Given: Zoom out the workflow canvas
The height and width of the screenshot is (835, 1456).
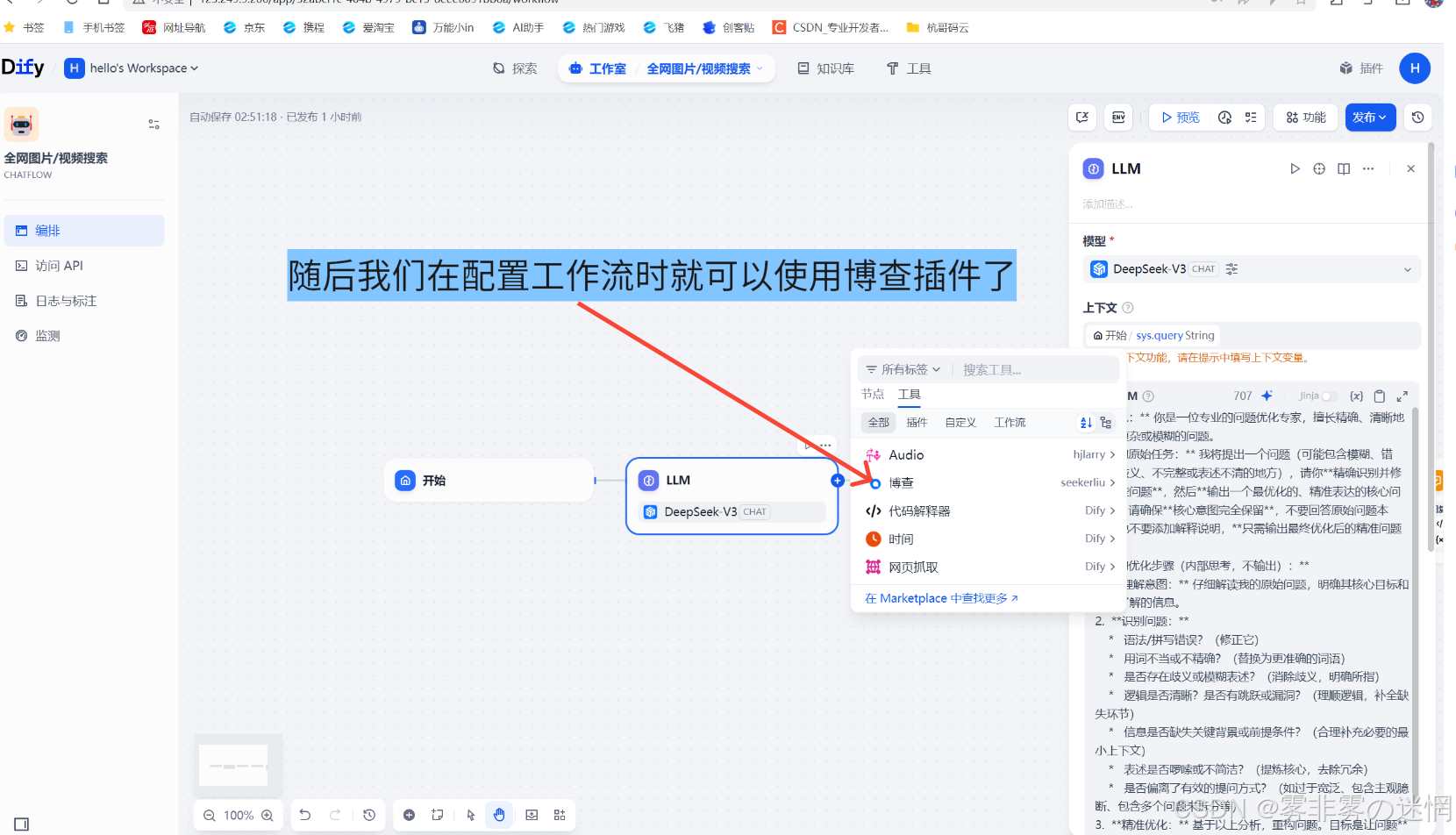Looking at the screenshot, I should pos(209,815).
